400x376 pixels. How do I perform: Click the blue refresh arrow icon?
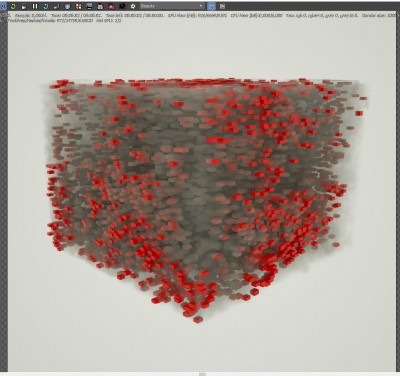coord(46,6)
